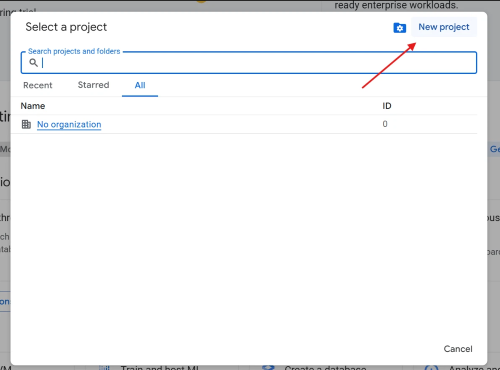Click the database icon beside Create a database
The width and height of the screenshot is (500, 370).
coord(268,368)
